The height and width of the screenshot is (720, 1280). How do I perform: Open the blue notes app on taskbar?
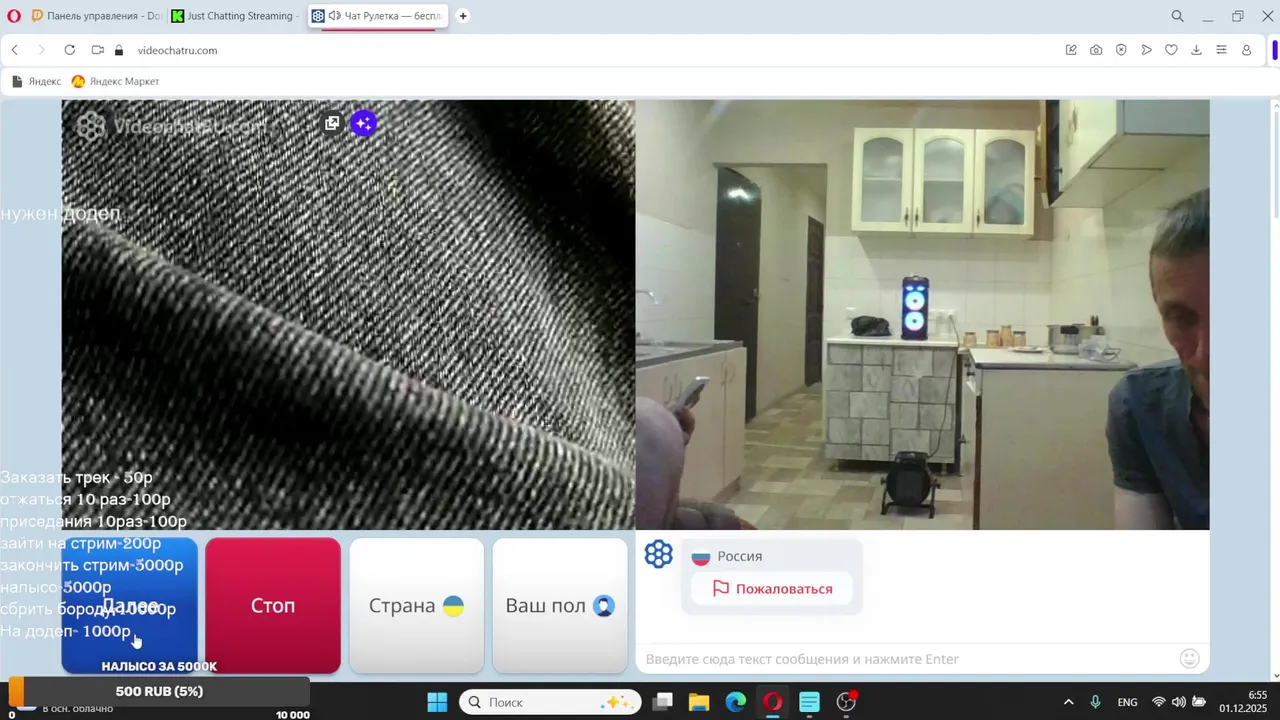tap(809, 702)
